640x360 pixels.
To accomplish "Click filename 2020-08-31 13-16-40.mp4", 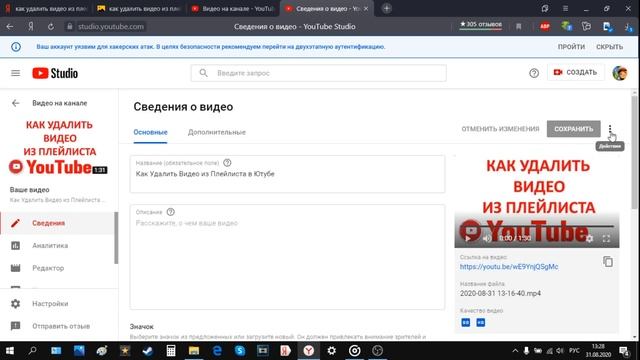I will click(x=500, y=293).
